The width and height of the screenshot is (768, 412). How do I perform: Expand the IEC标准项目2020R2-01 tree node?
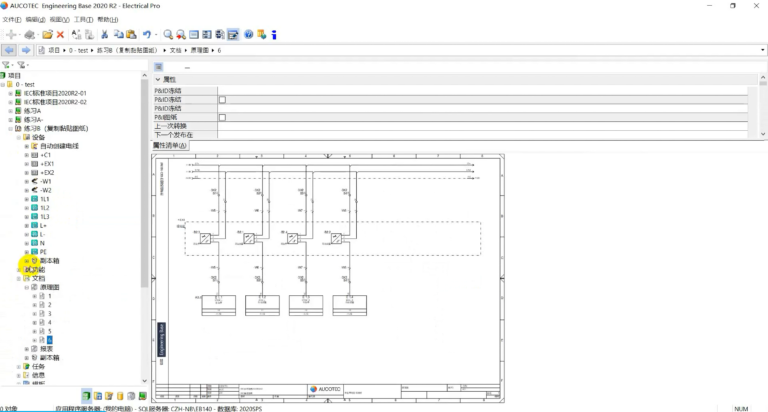pos(10,93)
